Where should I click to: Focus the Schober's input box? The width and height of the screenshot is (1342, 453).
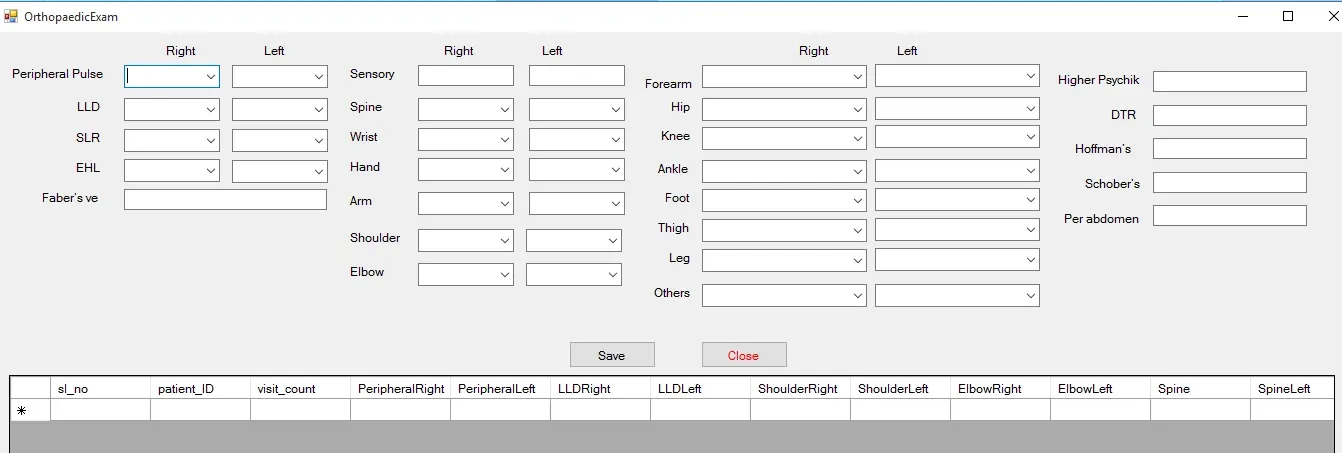[1230, 182]
